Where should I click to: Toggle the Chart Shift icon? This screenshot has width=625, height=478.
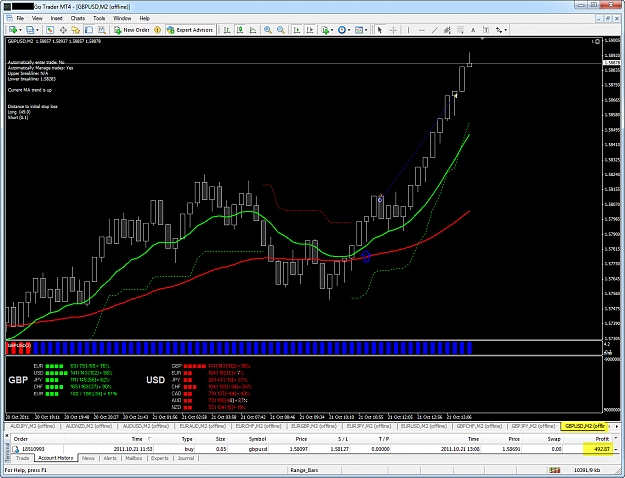(310, 30)
